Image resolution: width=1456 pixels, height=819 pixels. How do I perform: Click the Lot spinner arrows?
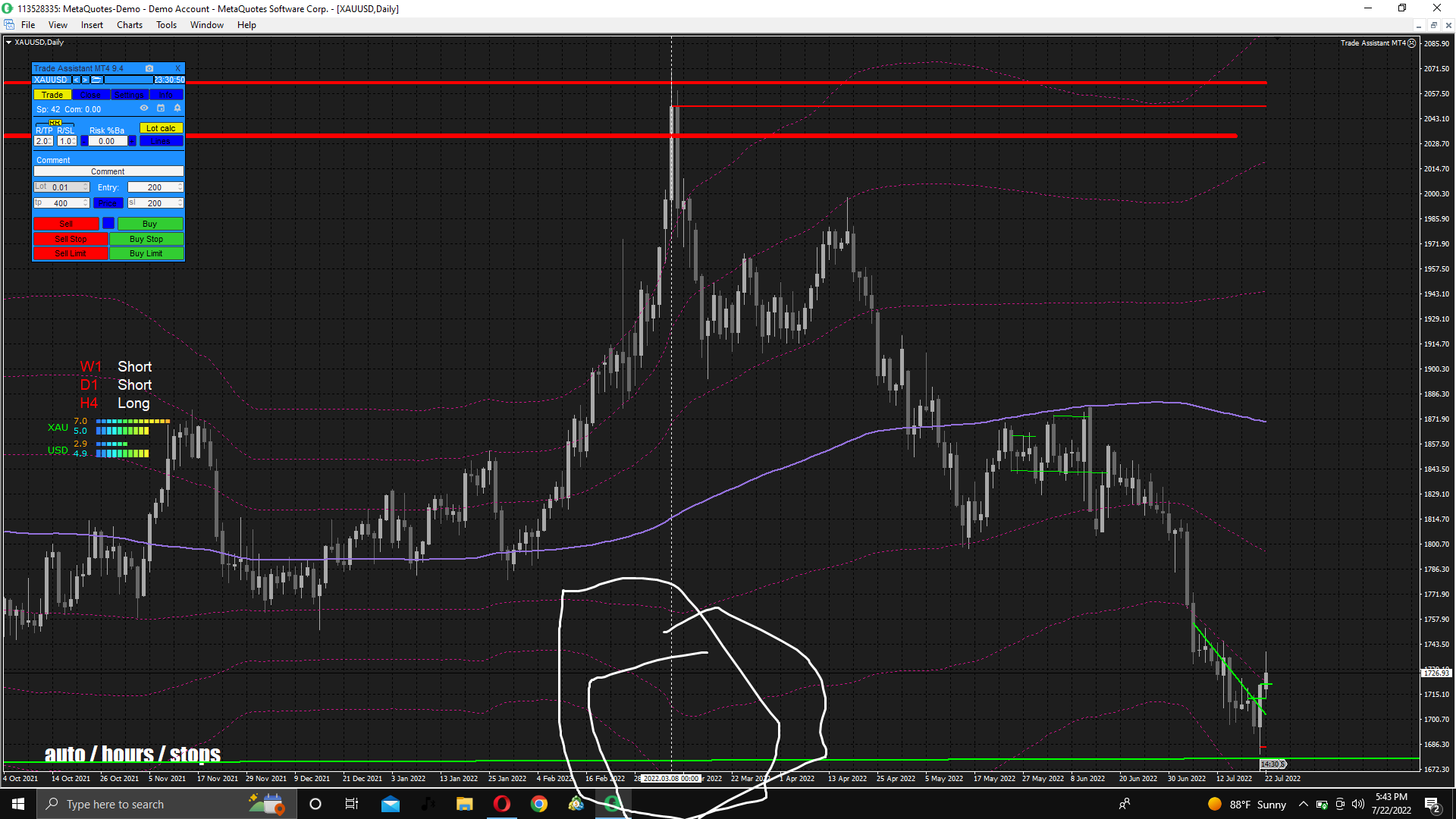(x=86, y=187)
